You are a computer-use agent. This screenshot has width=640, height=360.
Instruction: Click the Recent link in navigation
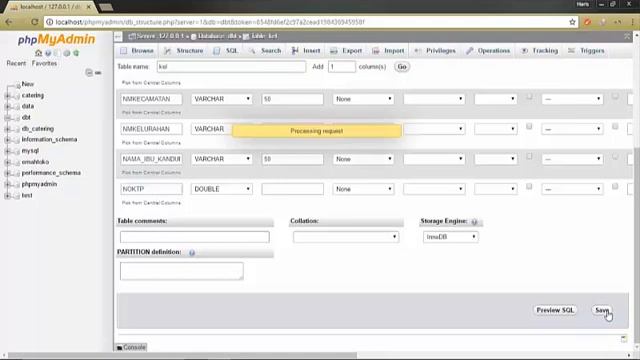click(16, 63)
